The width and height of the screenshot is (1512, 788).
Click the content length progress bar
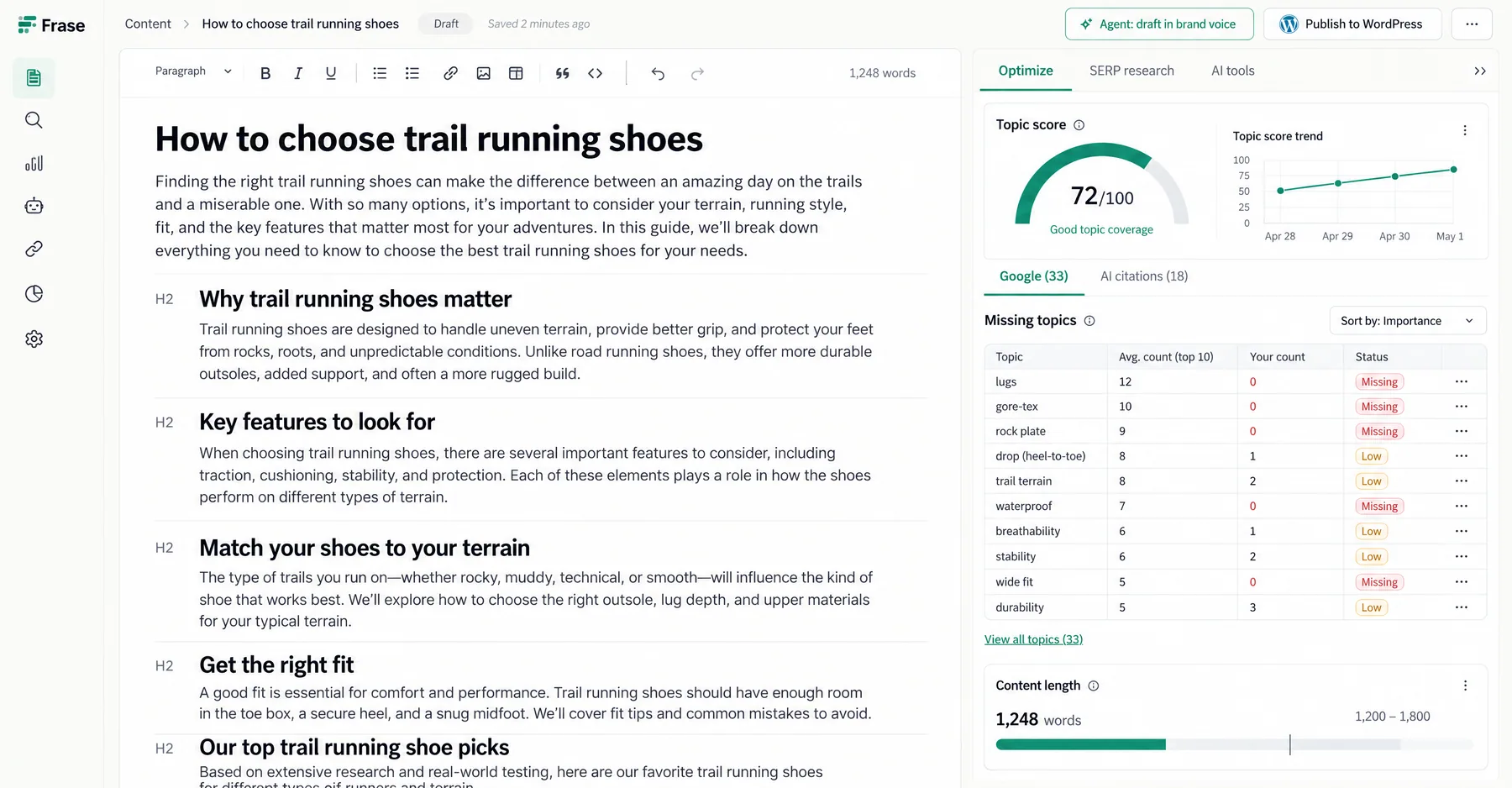tap(1234, 744)
